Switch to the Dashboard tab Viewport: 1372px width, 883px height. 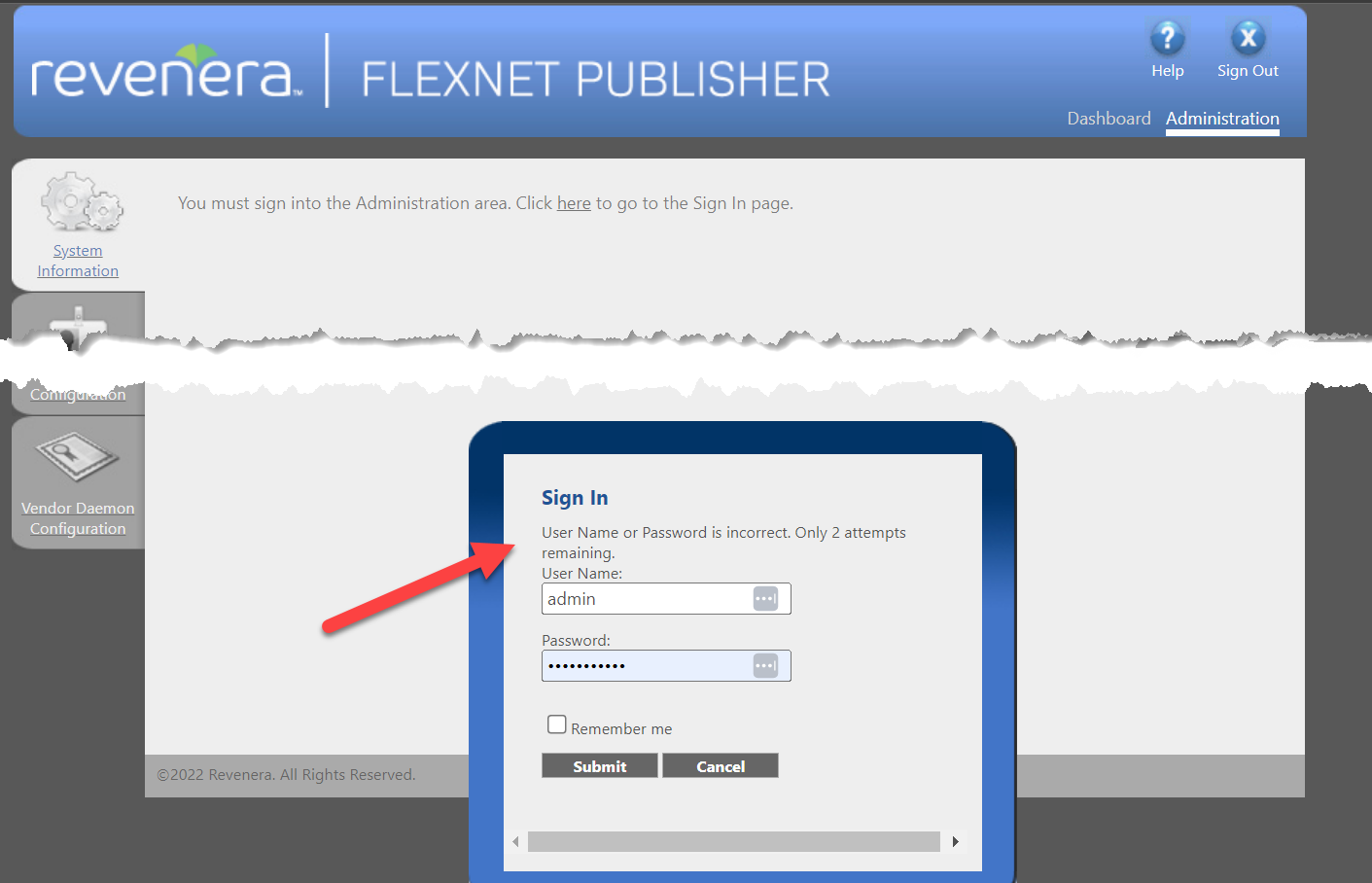[1108, 119]
